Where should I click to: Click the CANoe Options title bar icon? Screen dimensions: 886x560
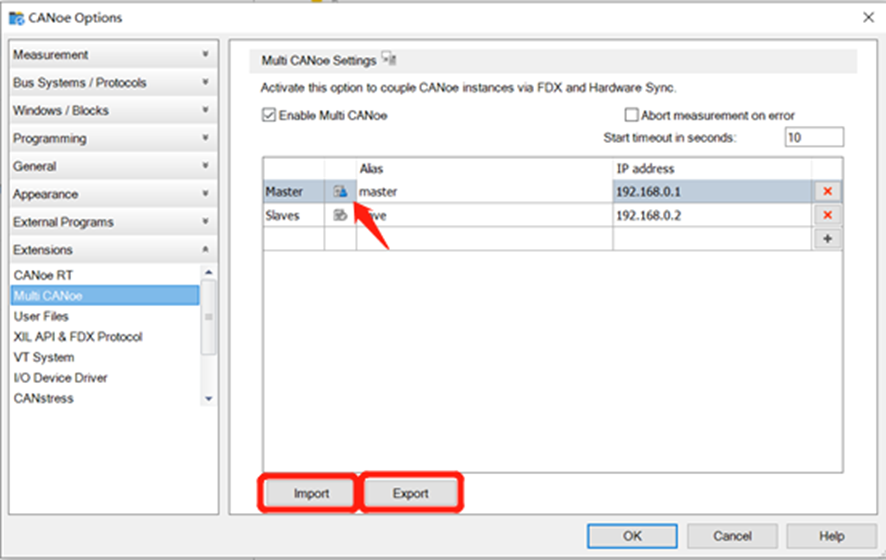tap(16, 18)
